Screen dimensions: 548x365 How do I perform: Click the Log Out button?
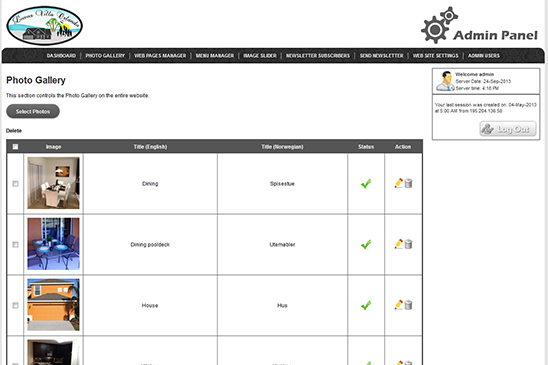(x=507, y=129)
